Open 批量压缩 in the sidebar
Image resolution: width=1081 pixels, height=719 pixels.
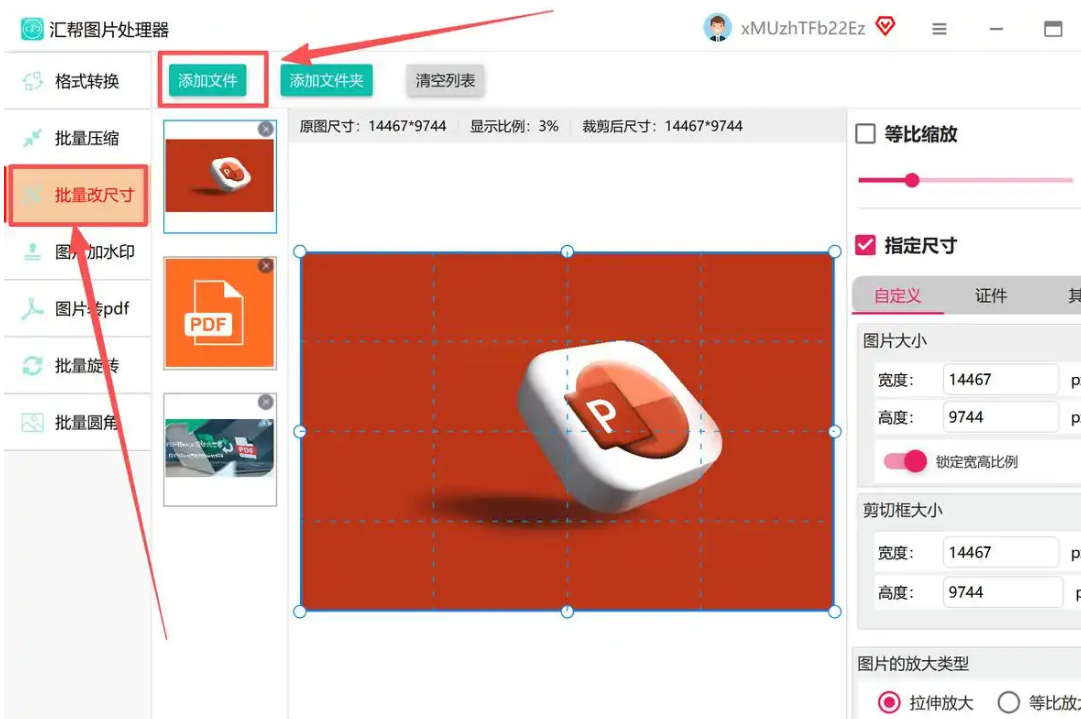click(x=77, y=138)
